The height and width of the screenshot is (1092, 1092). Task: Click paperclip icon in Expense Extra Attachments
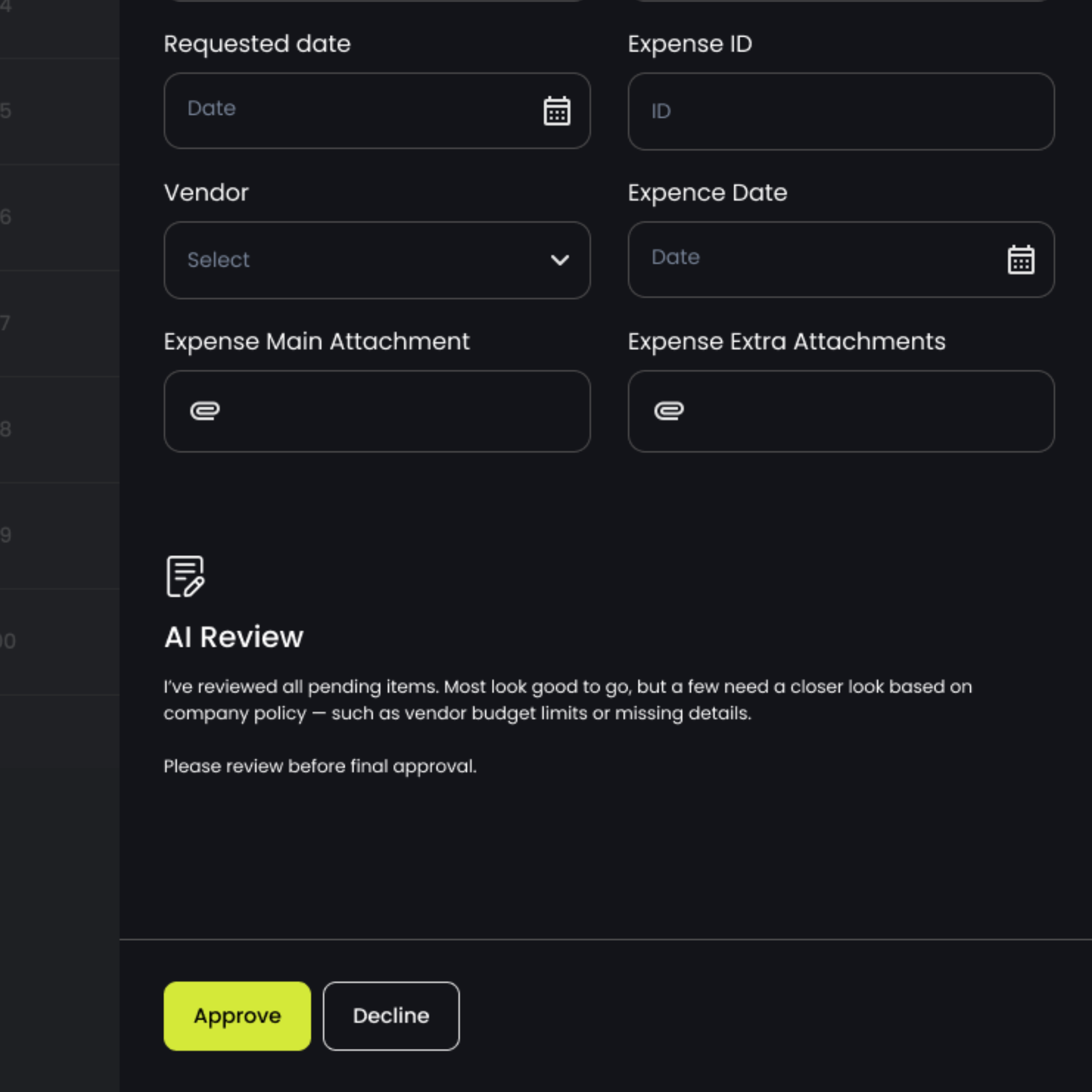coord(669,411)
